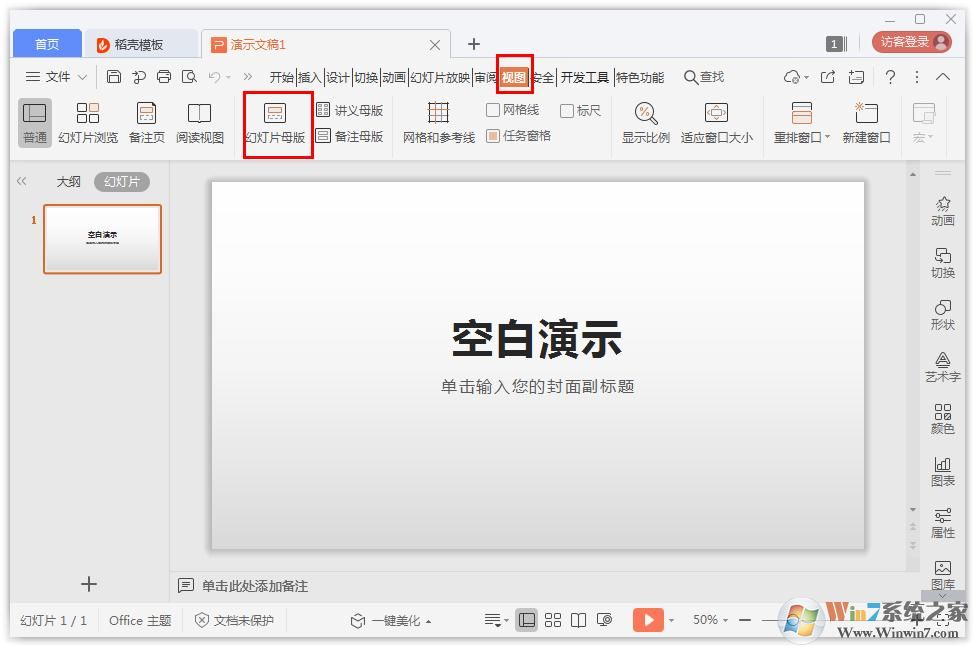Open Notes Page view (备注页)
This screenshot has width=975, height=647.
point(146,122)
